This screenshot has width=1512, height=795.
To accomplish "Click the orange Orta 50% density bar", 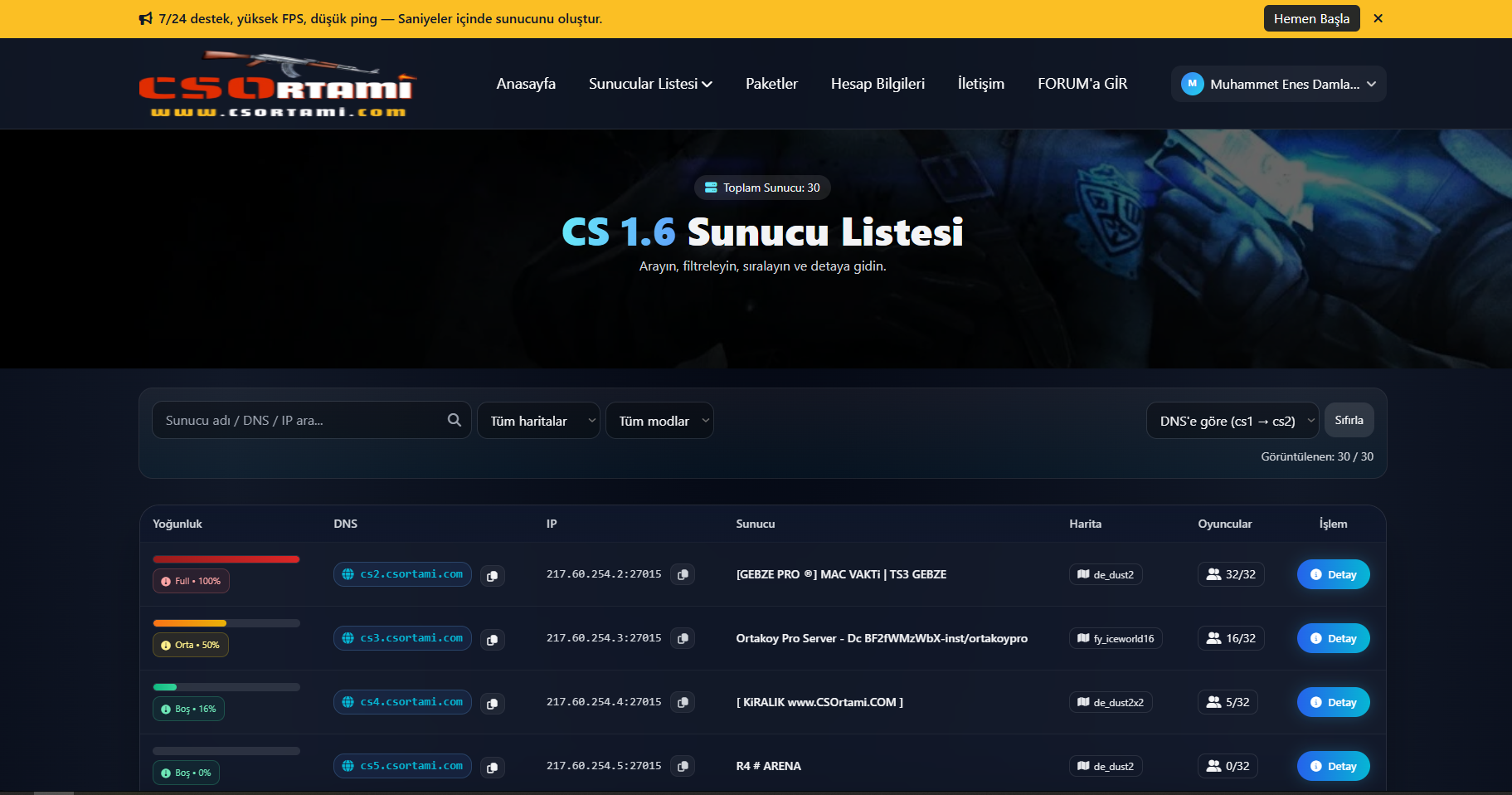I will click(x=226, y=623).
